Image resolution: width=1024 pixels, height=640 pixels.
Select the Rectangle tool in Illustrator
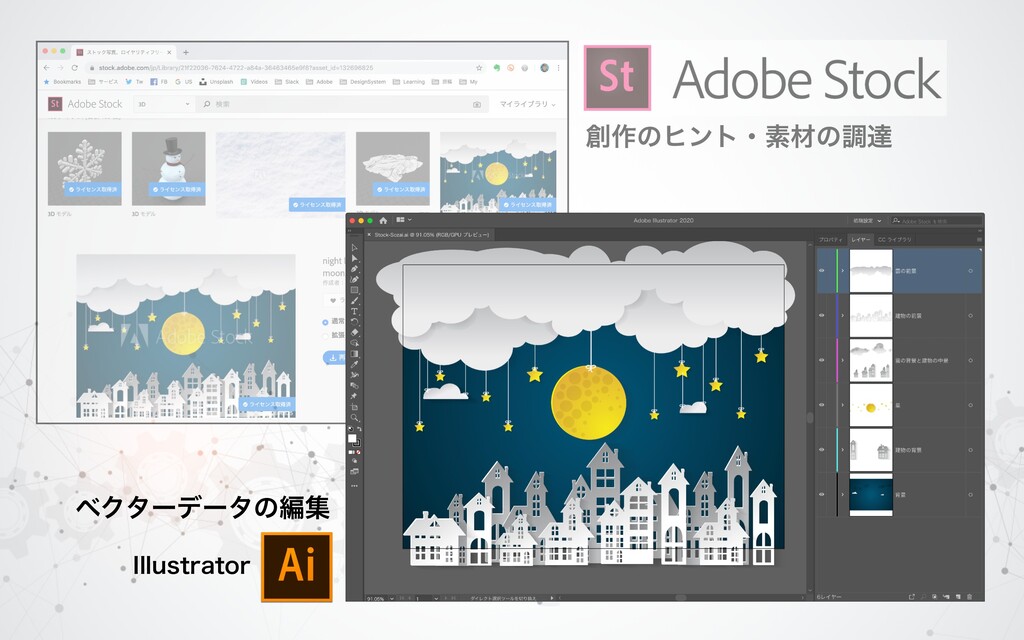tap(355, 290)
